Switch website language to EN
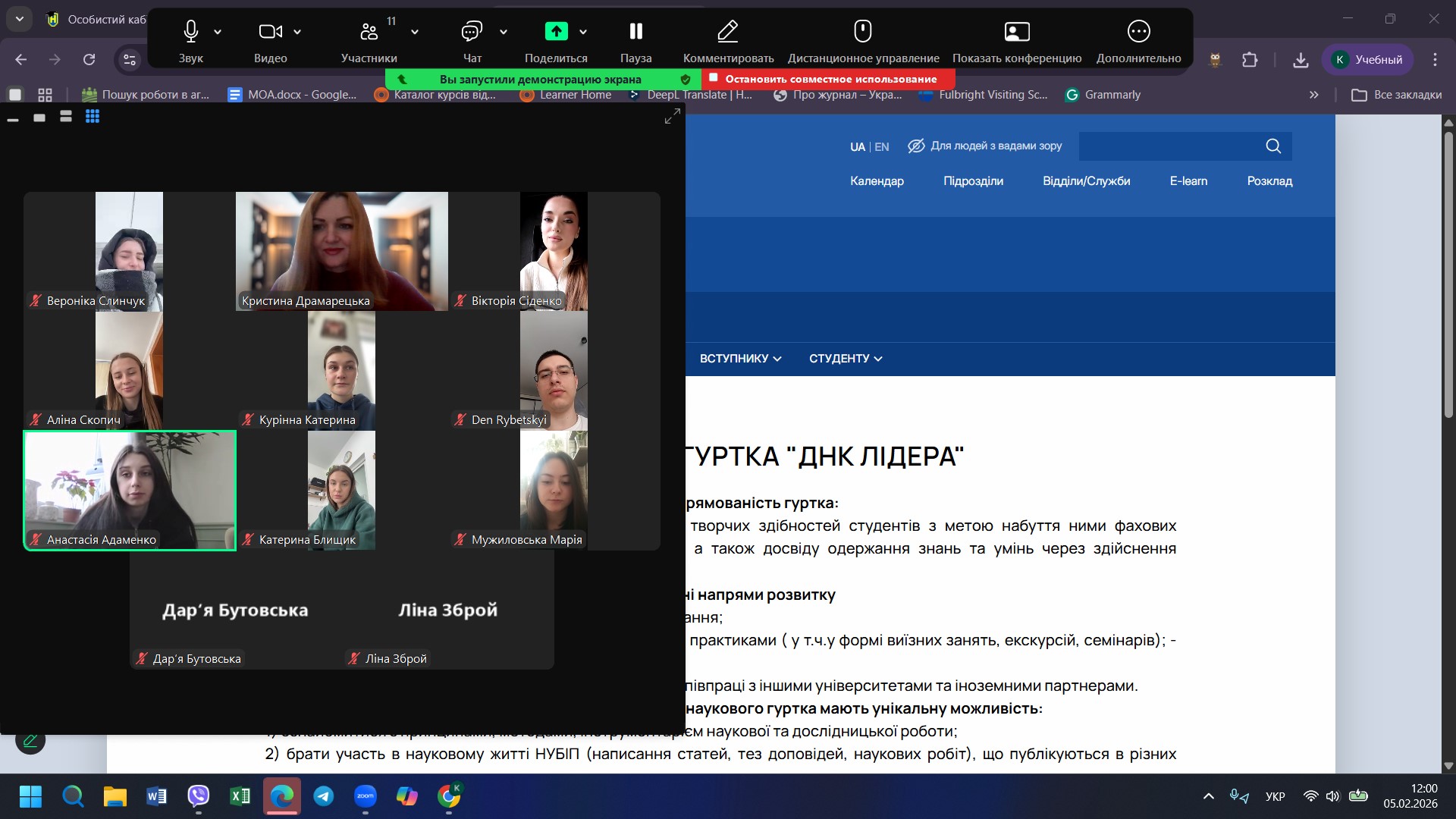Screen dimensions: 1456x819 (x=882, y=147)
